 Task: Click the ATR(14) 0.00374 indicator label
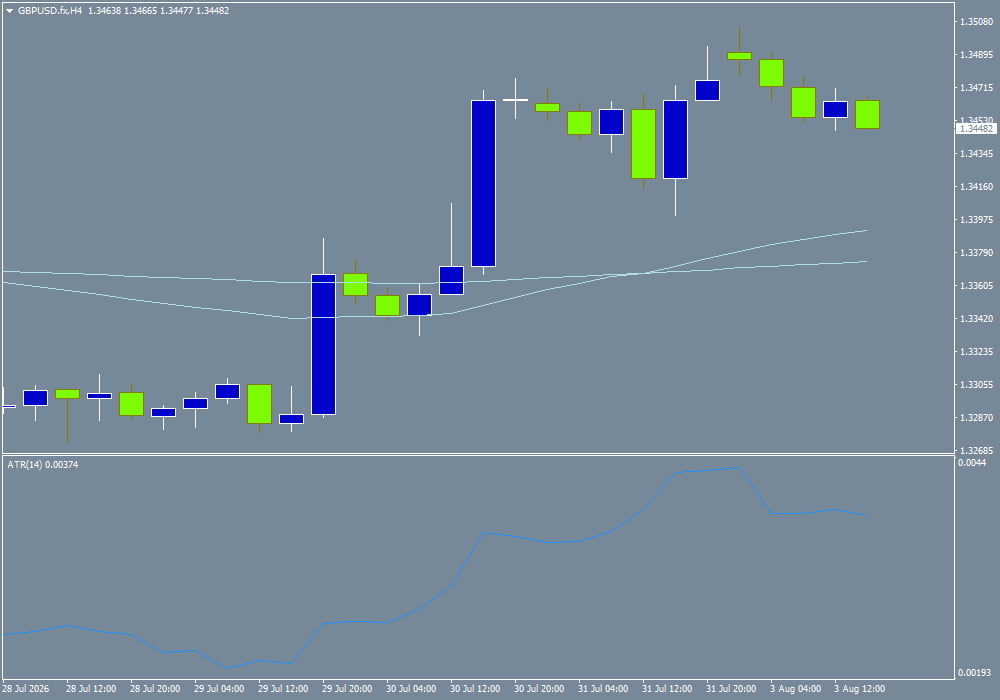point(43,465)
